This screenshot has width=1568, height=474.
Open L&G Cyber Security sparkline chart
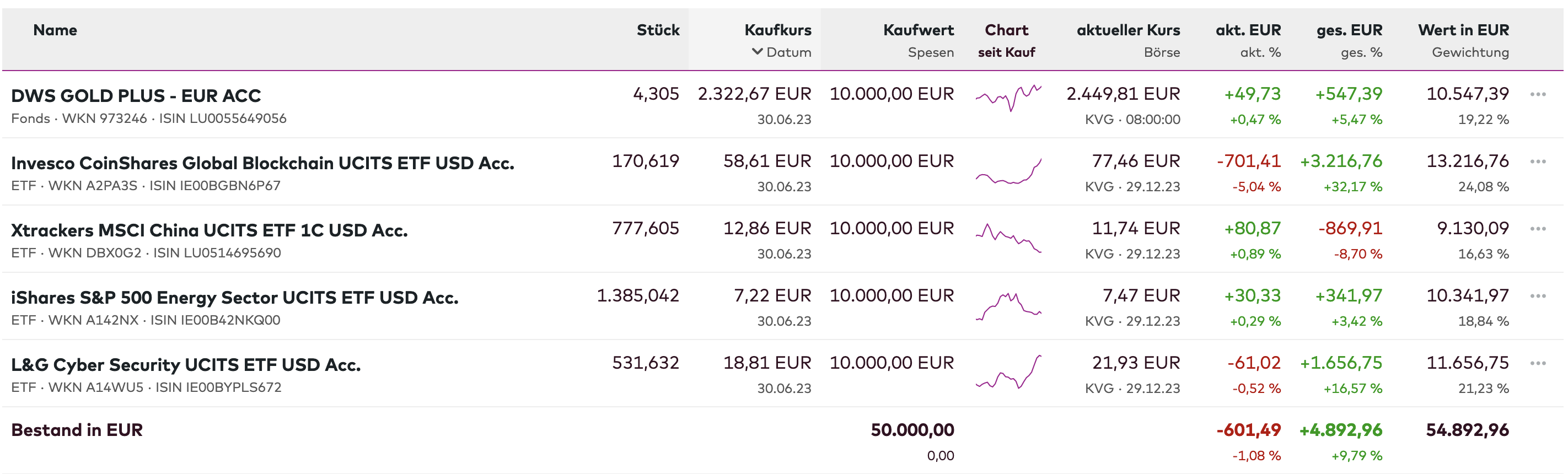click(1008, 373)
